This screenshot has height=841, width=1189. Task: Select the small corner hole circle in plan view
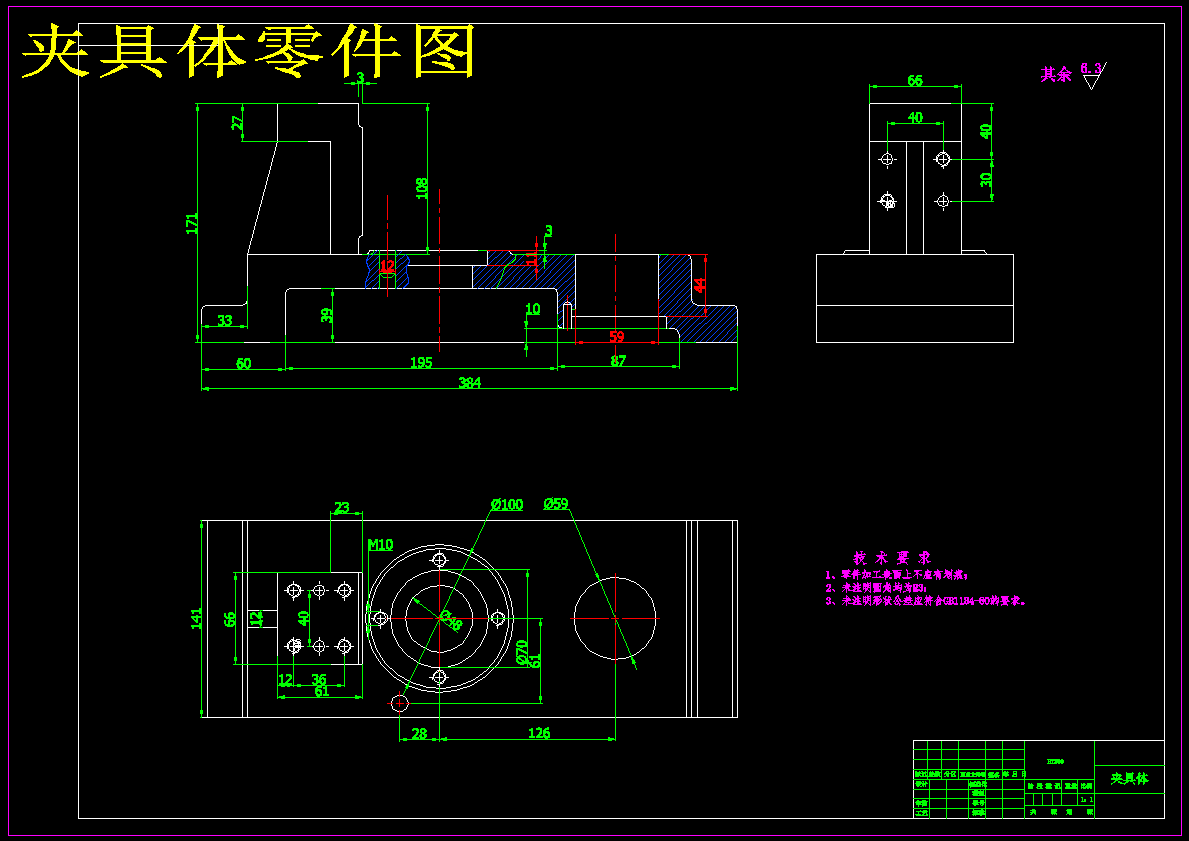pos(400,703)
